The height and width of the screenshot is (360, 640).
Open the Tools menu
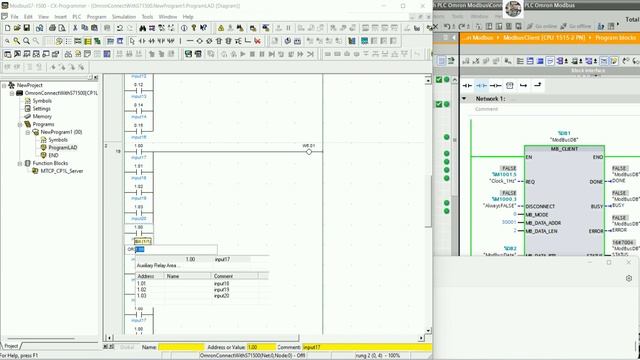147,17
